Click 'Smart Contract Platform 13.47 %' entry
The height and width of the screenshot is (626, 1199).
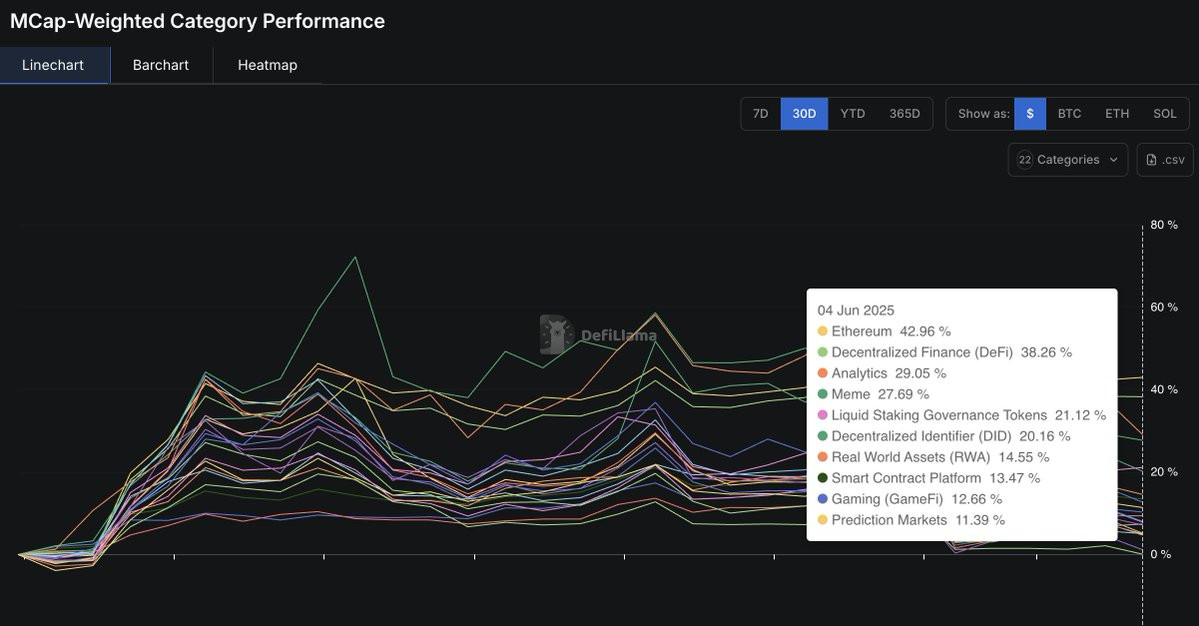(928, 478)
